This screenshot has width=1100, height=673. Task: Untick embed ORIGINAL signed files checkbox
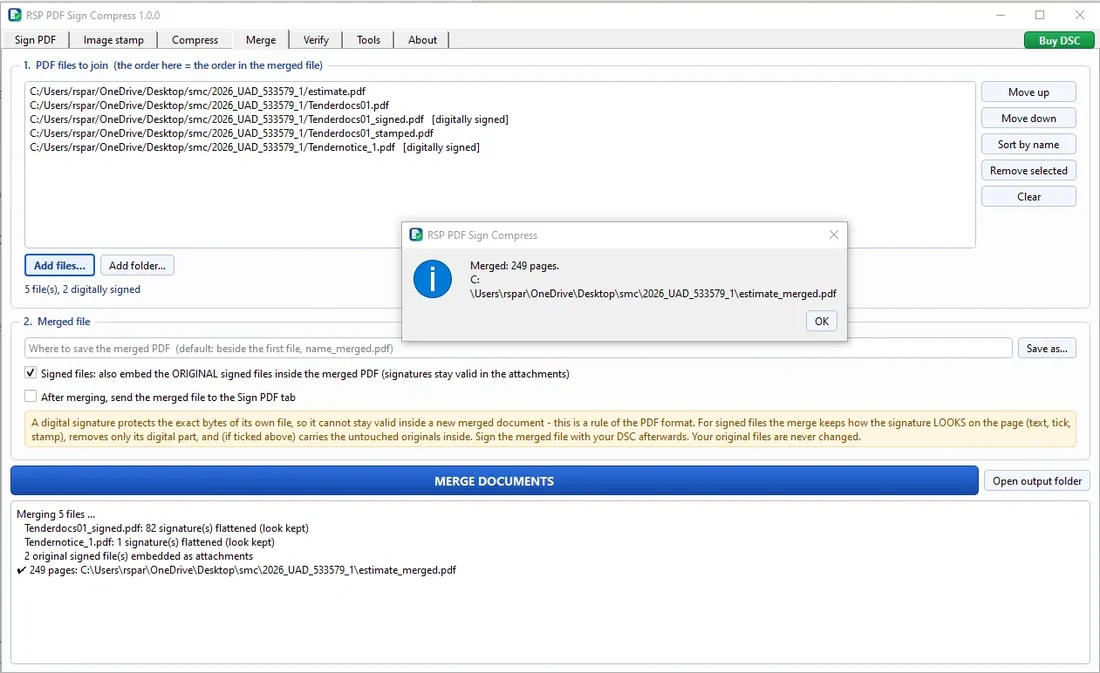point(31,373)
